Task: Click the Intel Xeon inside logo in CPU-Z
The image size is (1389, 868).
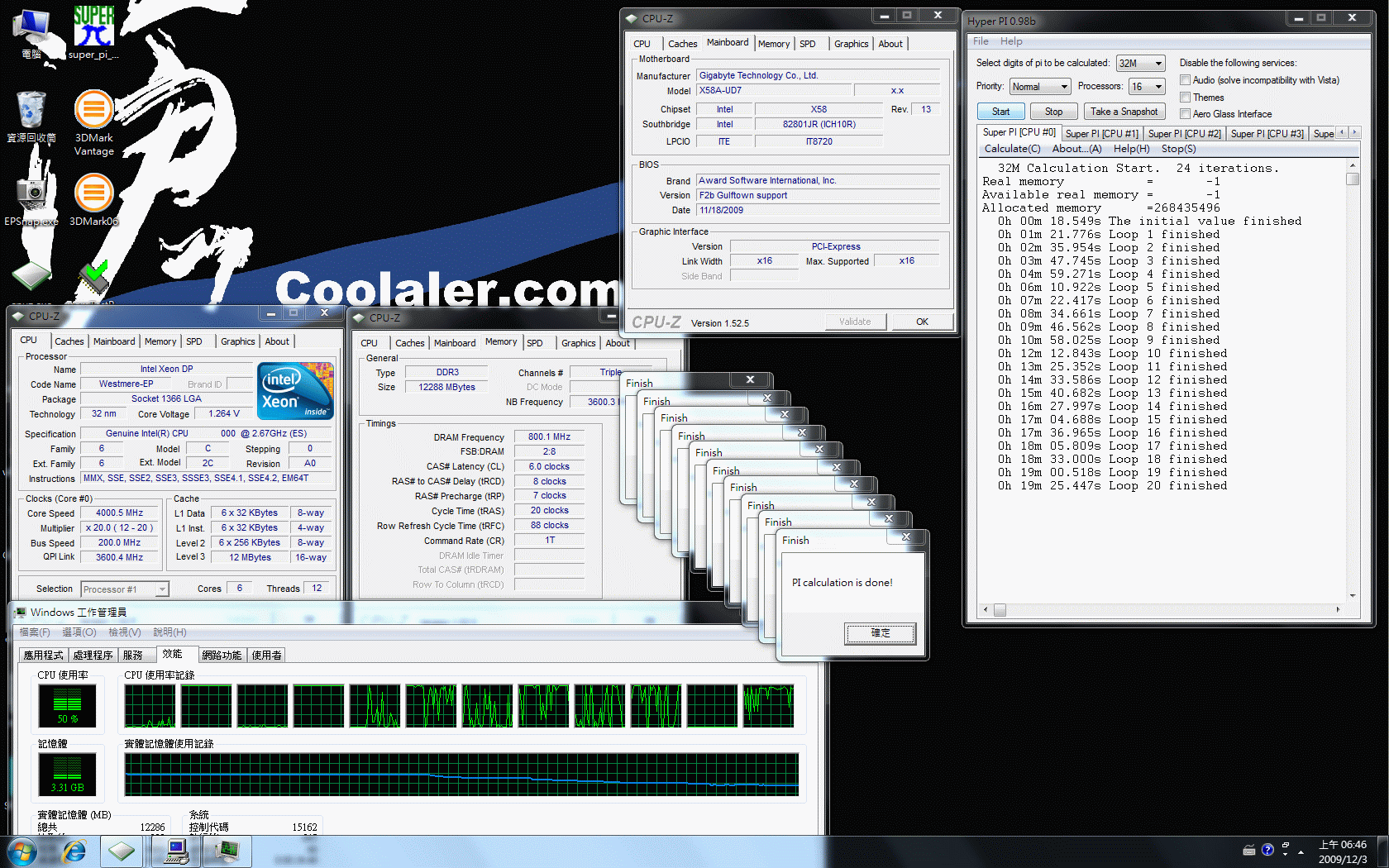Action: [295, 390]
